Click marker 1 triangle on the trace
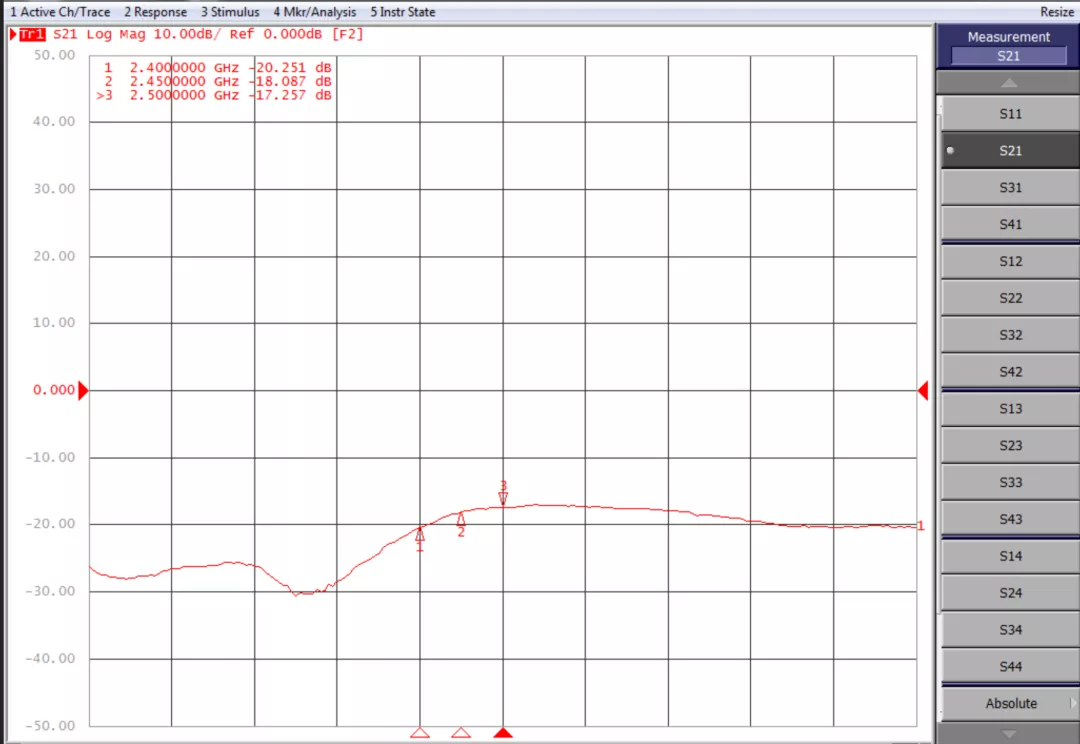 point(420,534)
